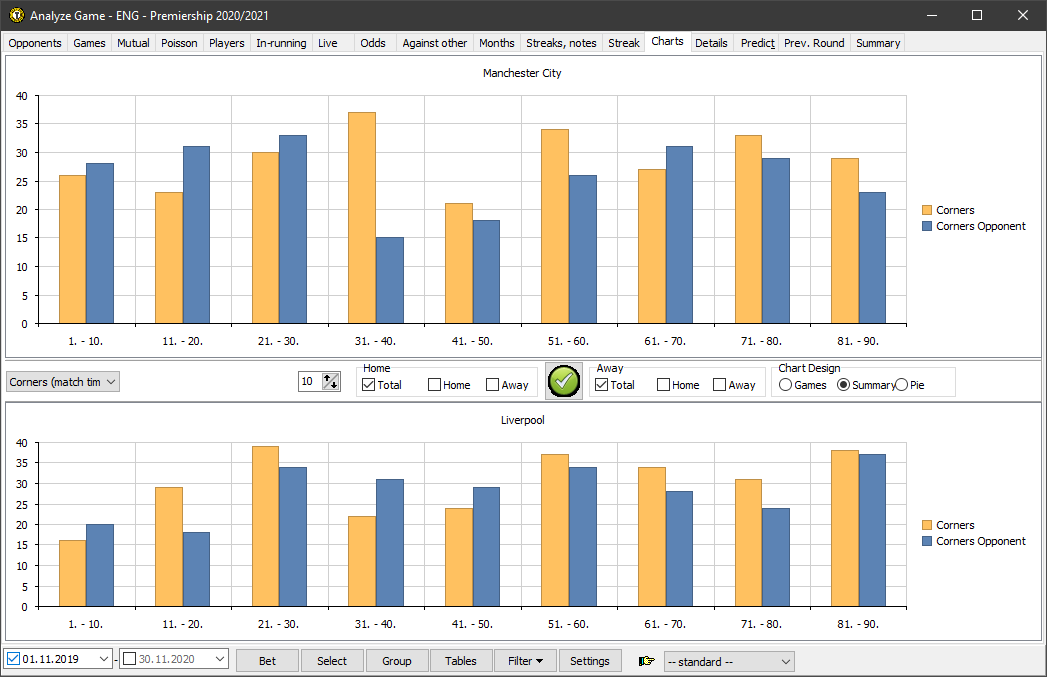The image size is (1047, 677).
Task: Uncheck Total in the Away group
Action: pos(602,385)
